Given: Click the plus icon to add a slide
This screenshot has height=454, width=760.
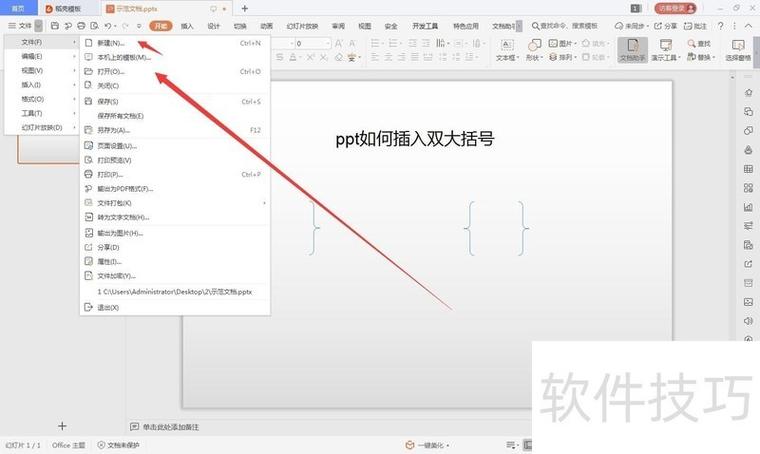Looking at the screenshot, I should [62, 426].
